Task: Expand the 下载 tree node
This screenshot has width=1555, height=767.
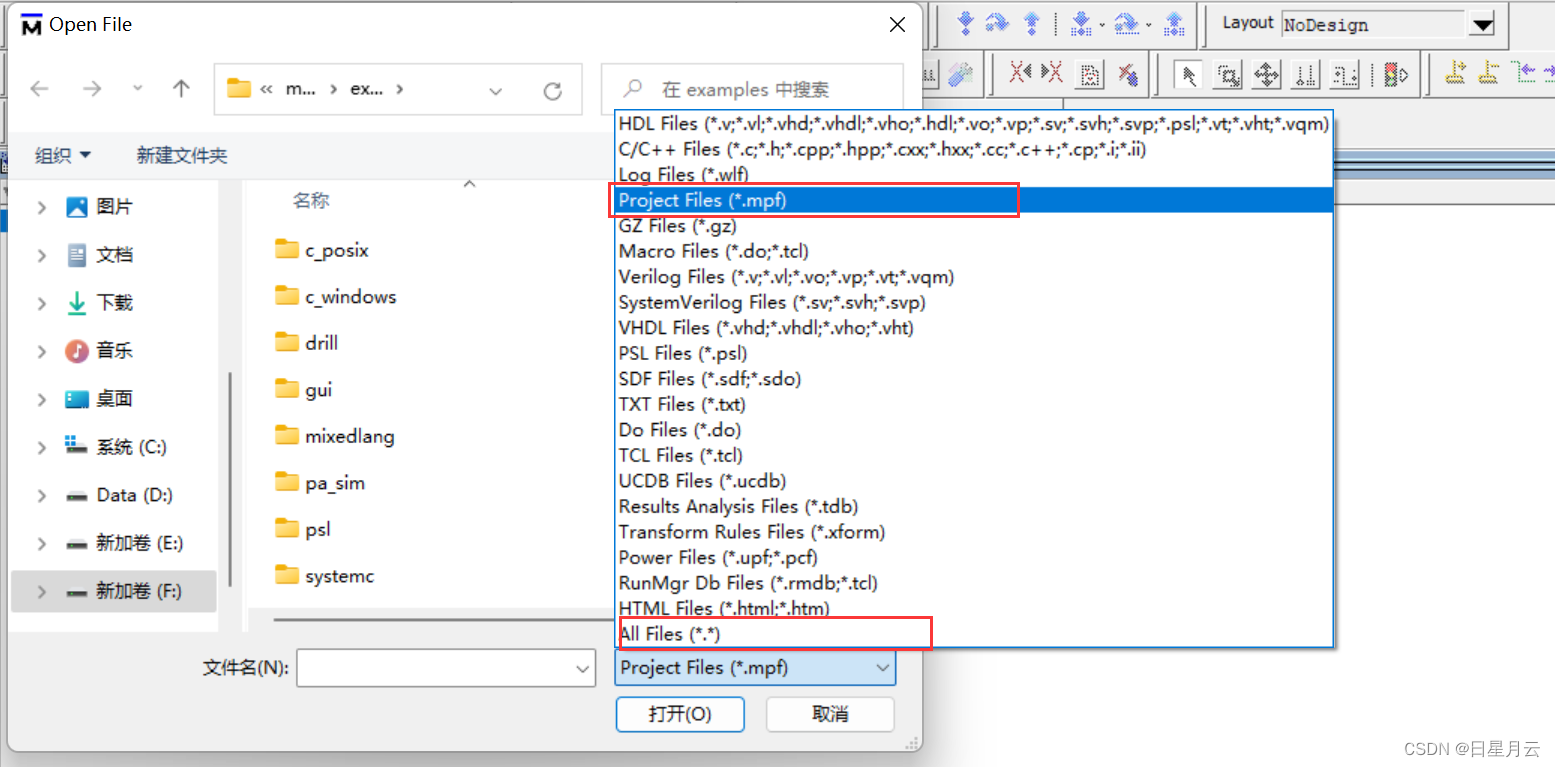Action: coord(42,303)
